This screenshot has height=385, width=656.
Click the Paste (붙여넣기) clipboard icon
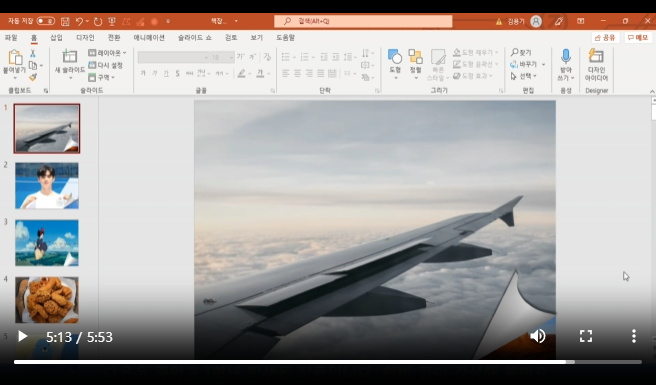(15, 57)
